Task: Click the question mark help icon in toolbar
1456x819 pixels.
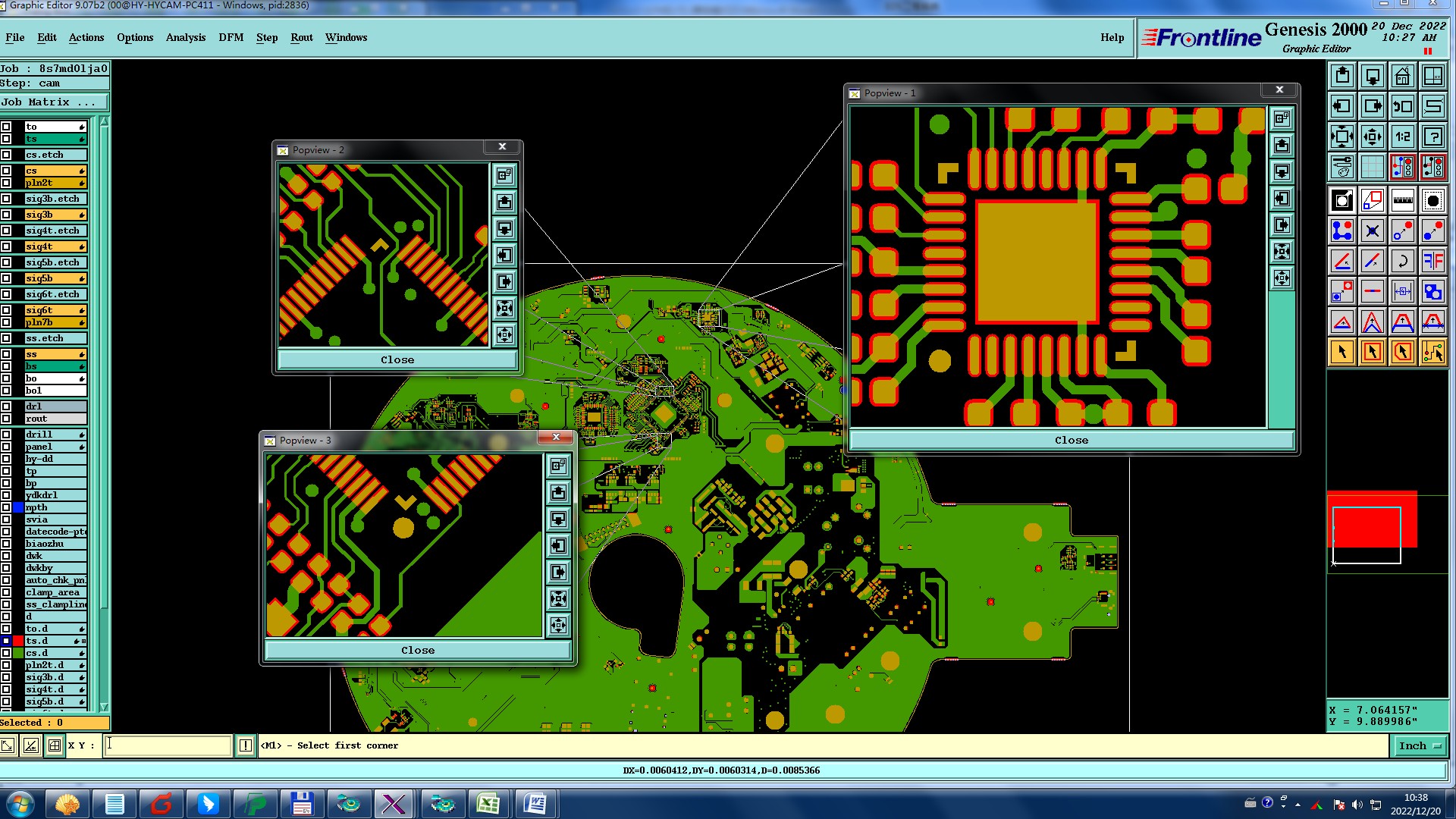Action: [x=1432, y=136]
